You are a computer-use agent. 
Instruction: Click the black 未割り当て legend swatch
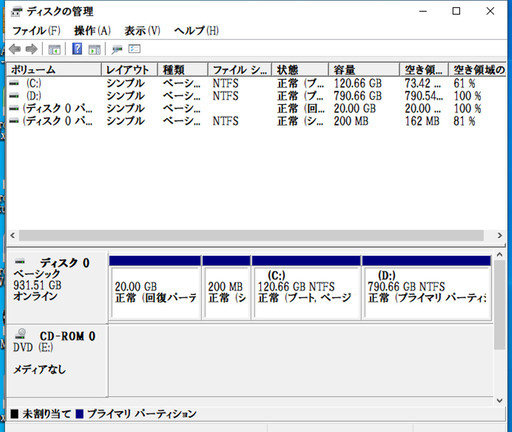coord(14,414)
